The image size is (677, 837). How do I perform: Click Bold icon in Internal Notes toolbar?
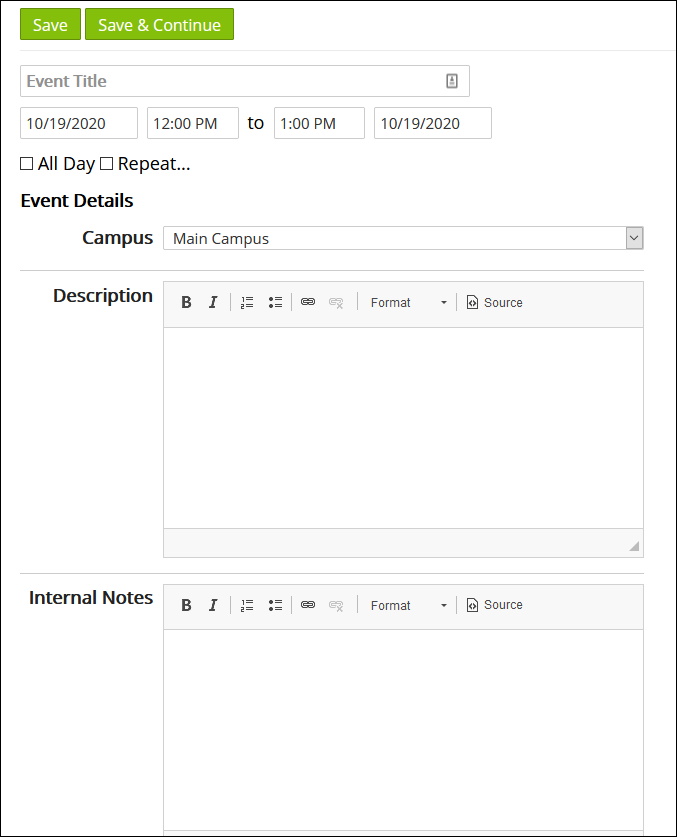[186, 605]
